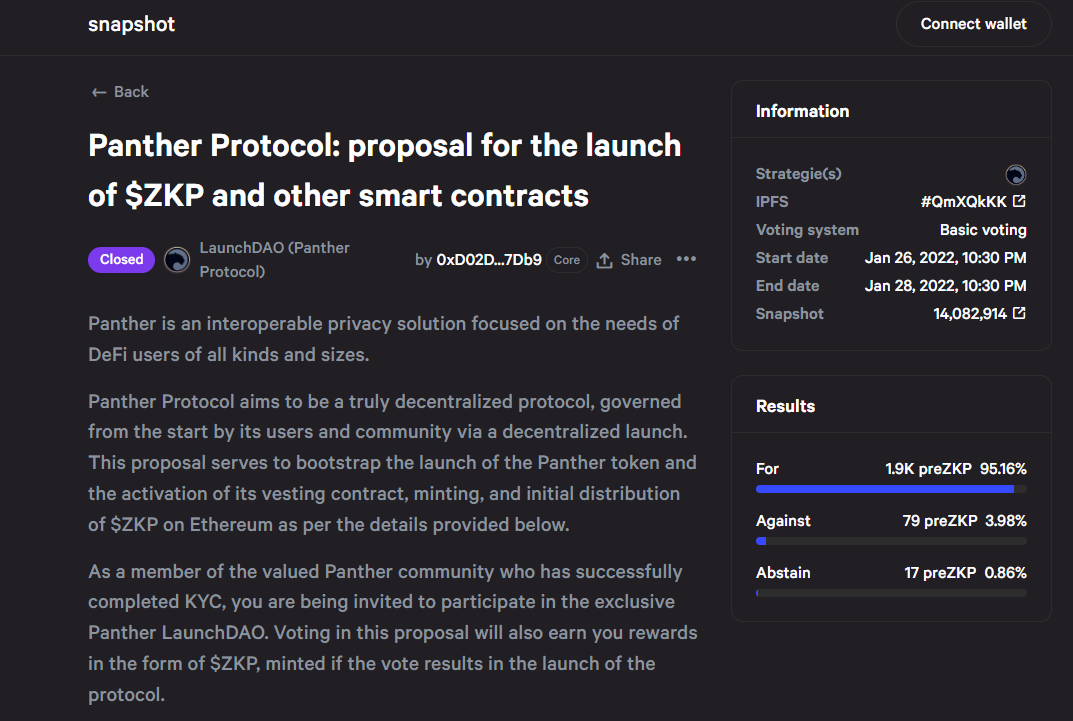Viewport: 1073px width, 721px height.
Task: Click the 14,082,914 snapshot block number
Action: [970, 314]
